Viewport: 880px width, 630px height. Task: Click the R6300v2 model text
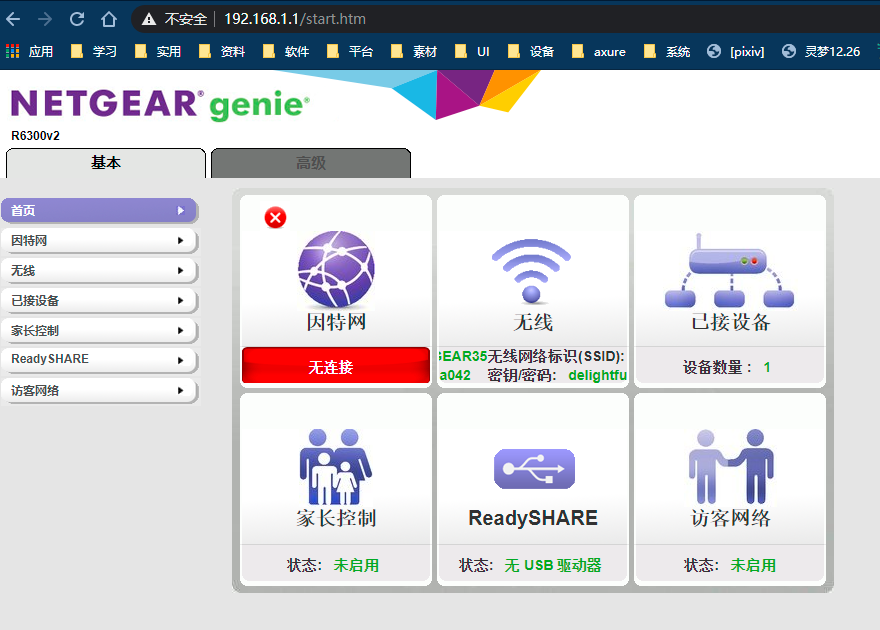(35, 136)
